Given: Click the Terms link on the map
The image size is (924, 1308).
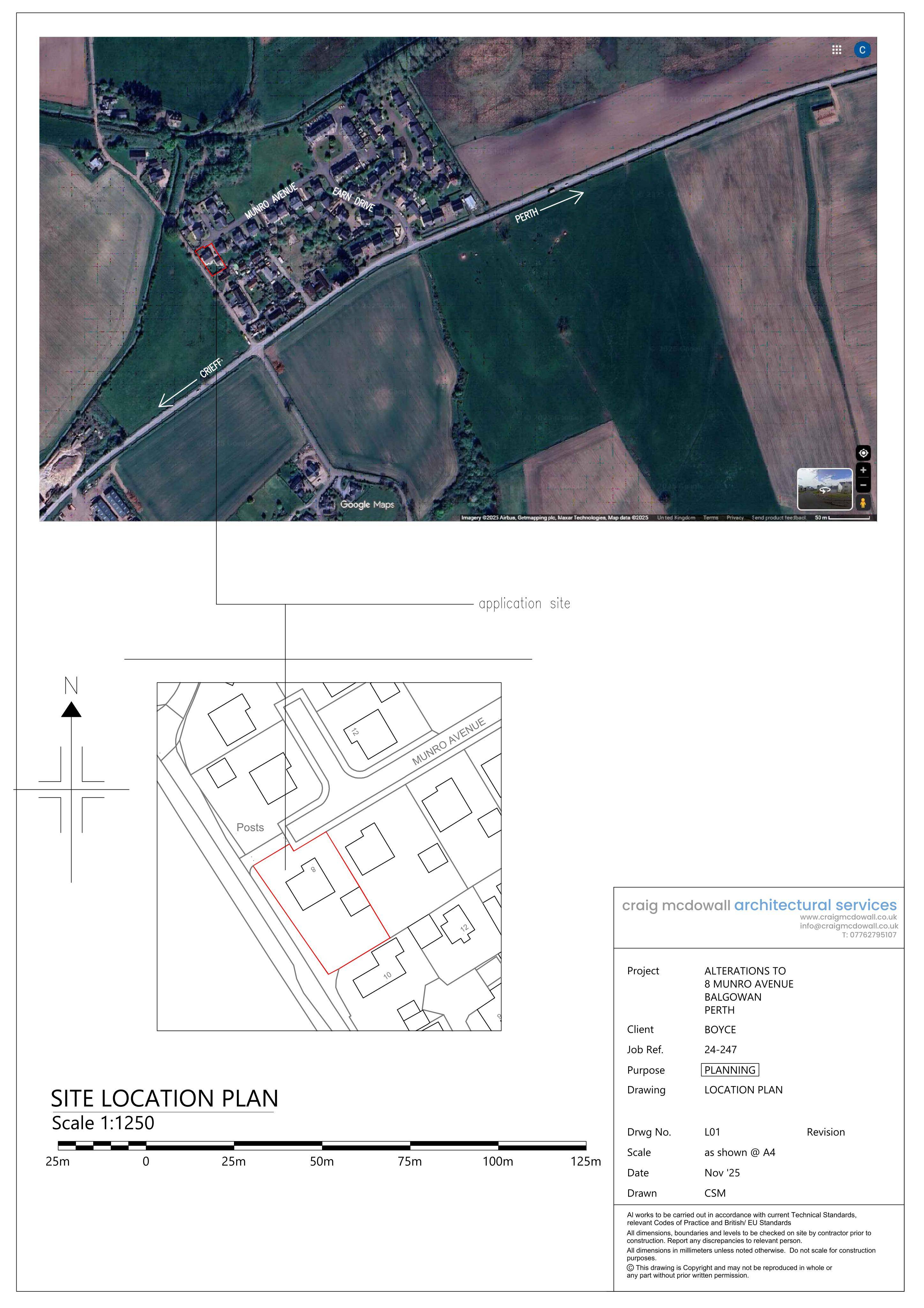Looking at the screenshot, I should point(710,518).
